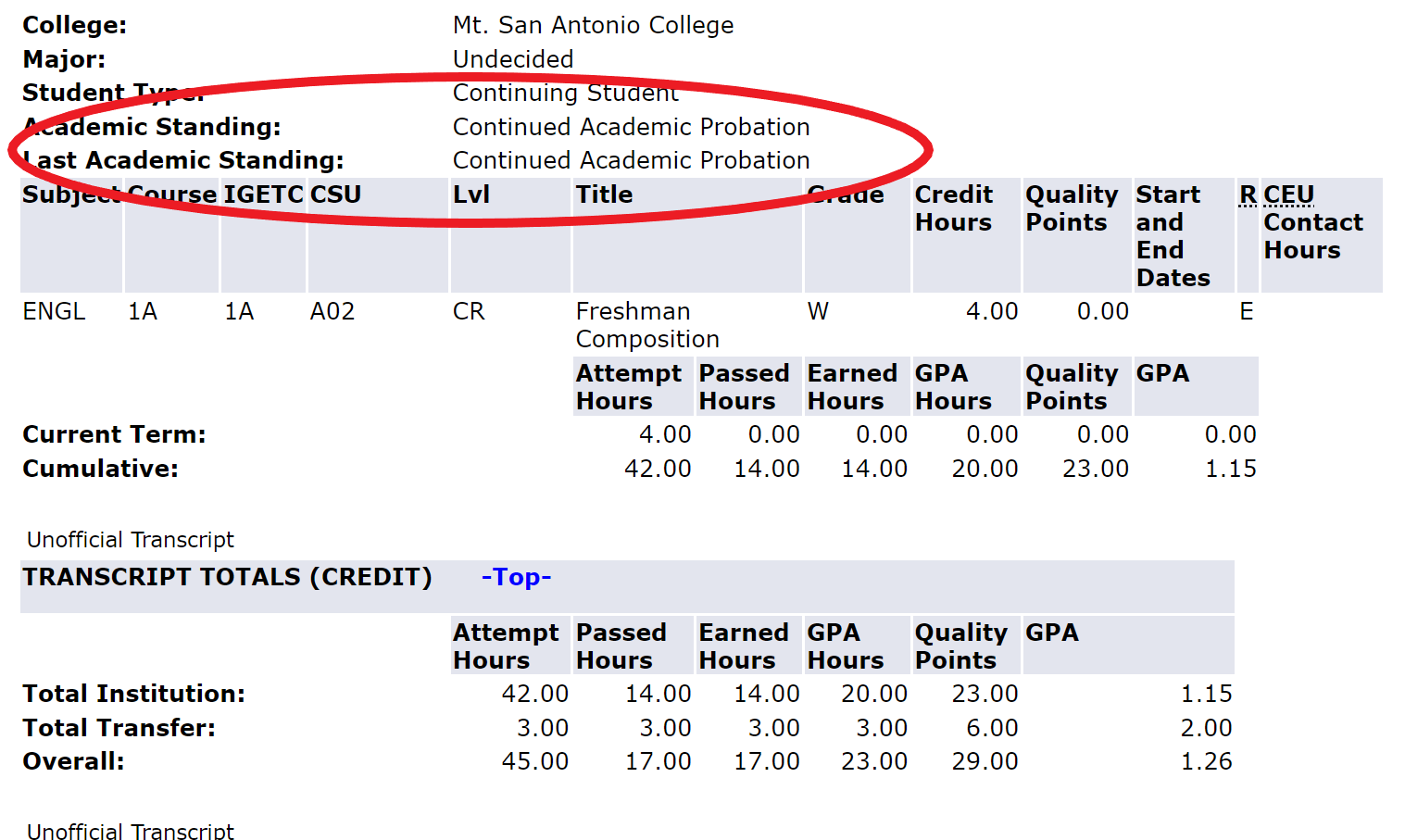Viewport: 1405px width, 840px height.
Task: Click the IGETC column header
Action: [263, 194]
